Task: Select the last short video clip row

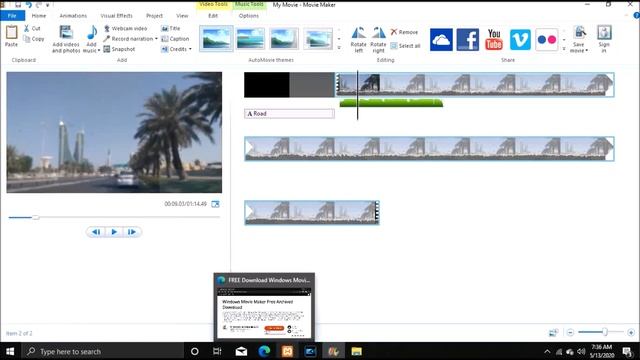Action: pyautogui.click(x=312, y=212)
